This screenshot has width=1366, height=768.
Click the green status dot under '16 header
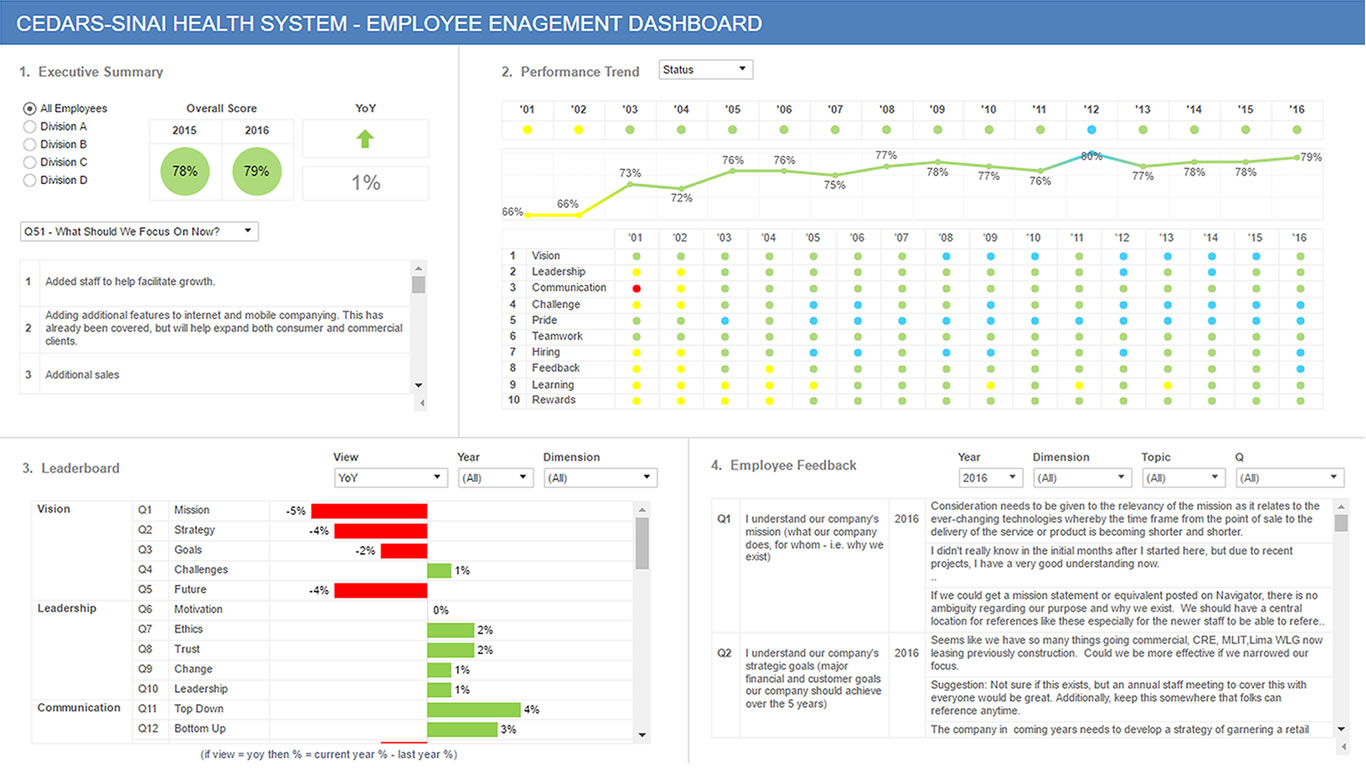[x=1297, y=130]
